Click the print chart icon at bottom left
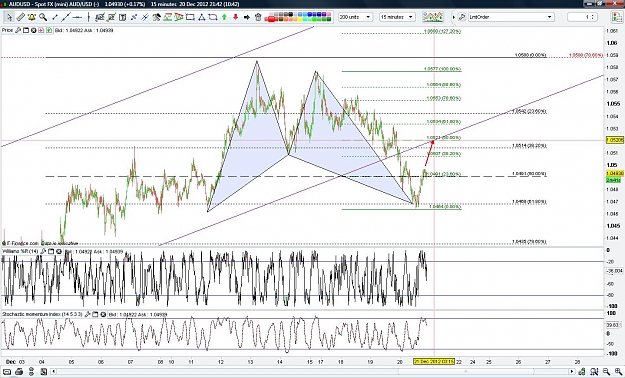Image resolution: width=625 pixels, height=378 pixels. coord(19,372)
